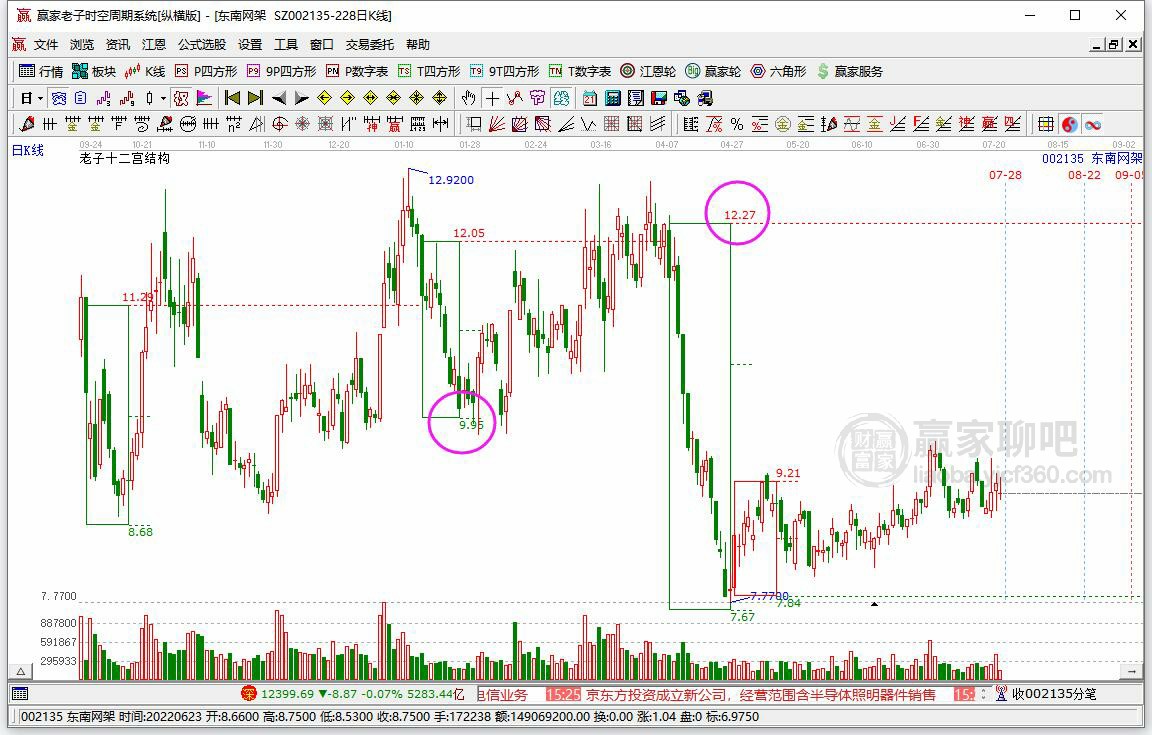This screenshot has width=1152, height=735.
Task: Click the purple staircase 3 icon
Action: (104, 98)
